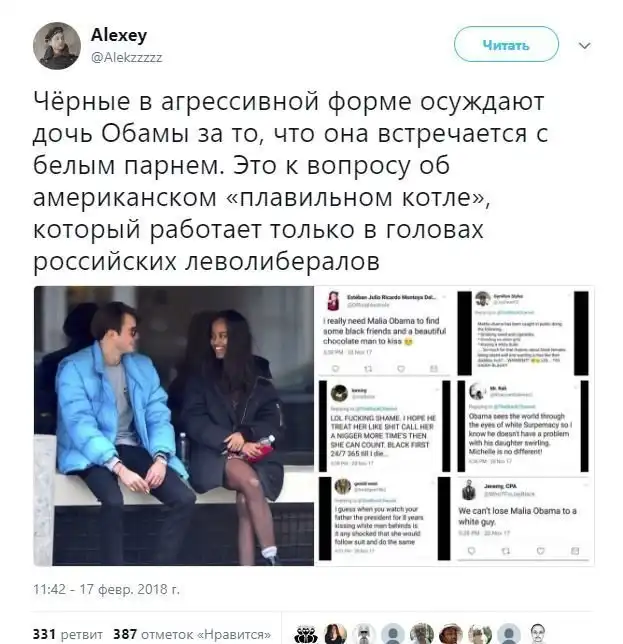623x644 pixels.
Task: Open the fourth default gray avatar
Action: click(393, 635)
